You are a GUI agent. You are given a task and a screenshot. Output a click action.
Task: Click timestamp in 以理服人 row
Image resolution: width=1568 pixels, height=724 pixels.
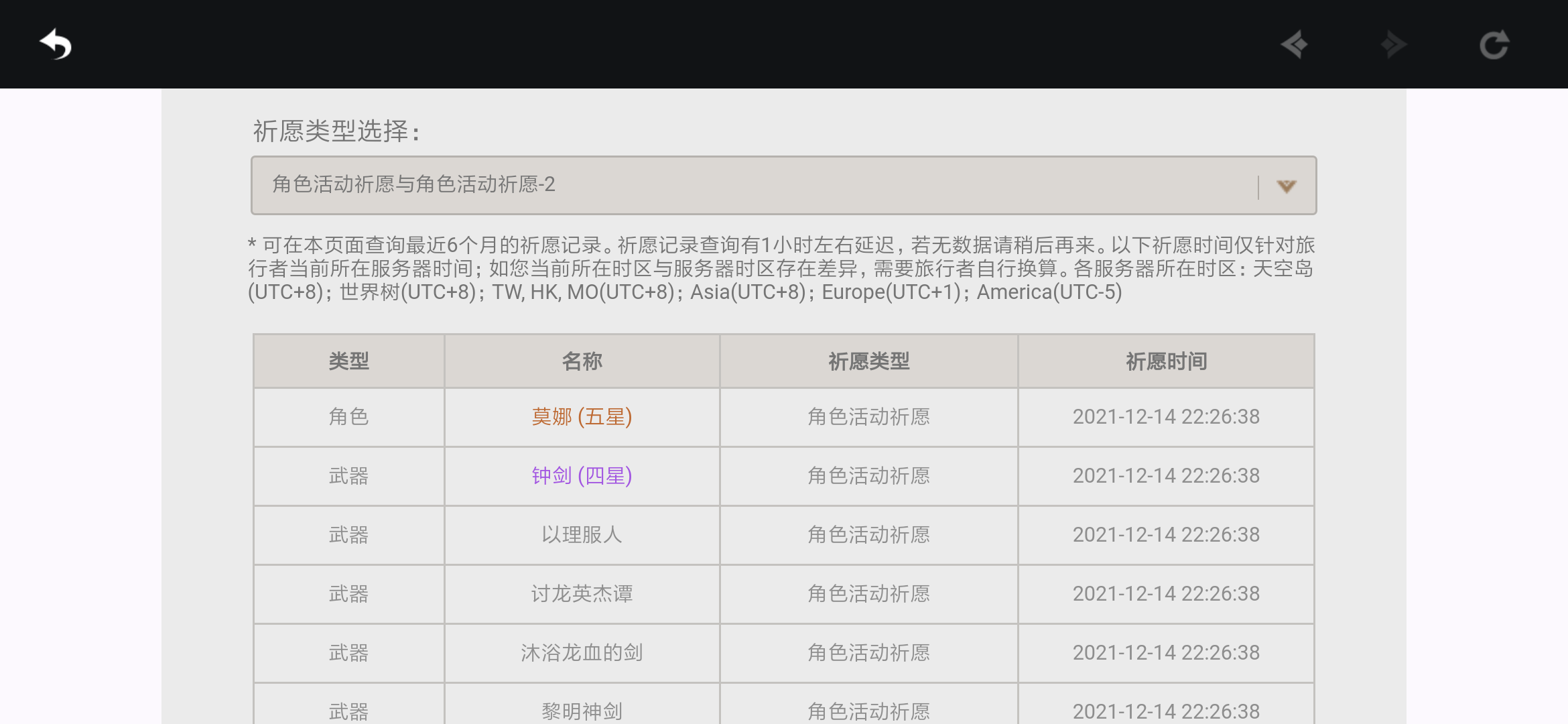[1166, 535]
